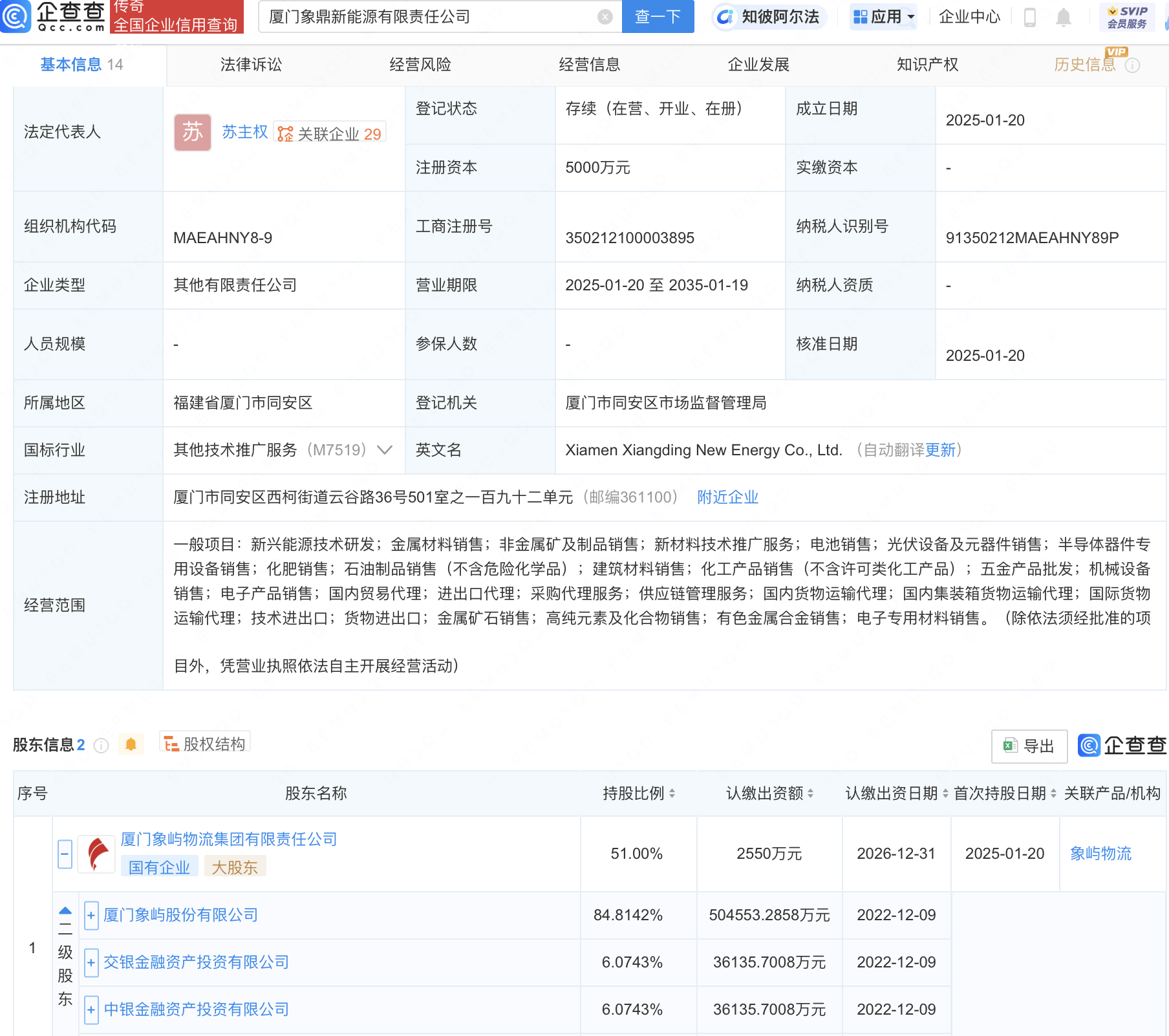Click 更新 for the auto-translated English name
The image size is (1169, 1036).
(x=940, y=450)
